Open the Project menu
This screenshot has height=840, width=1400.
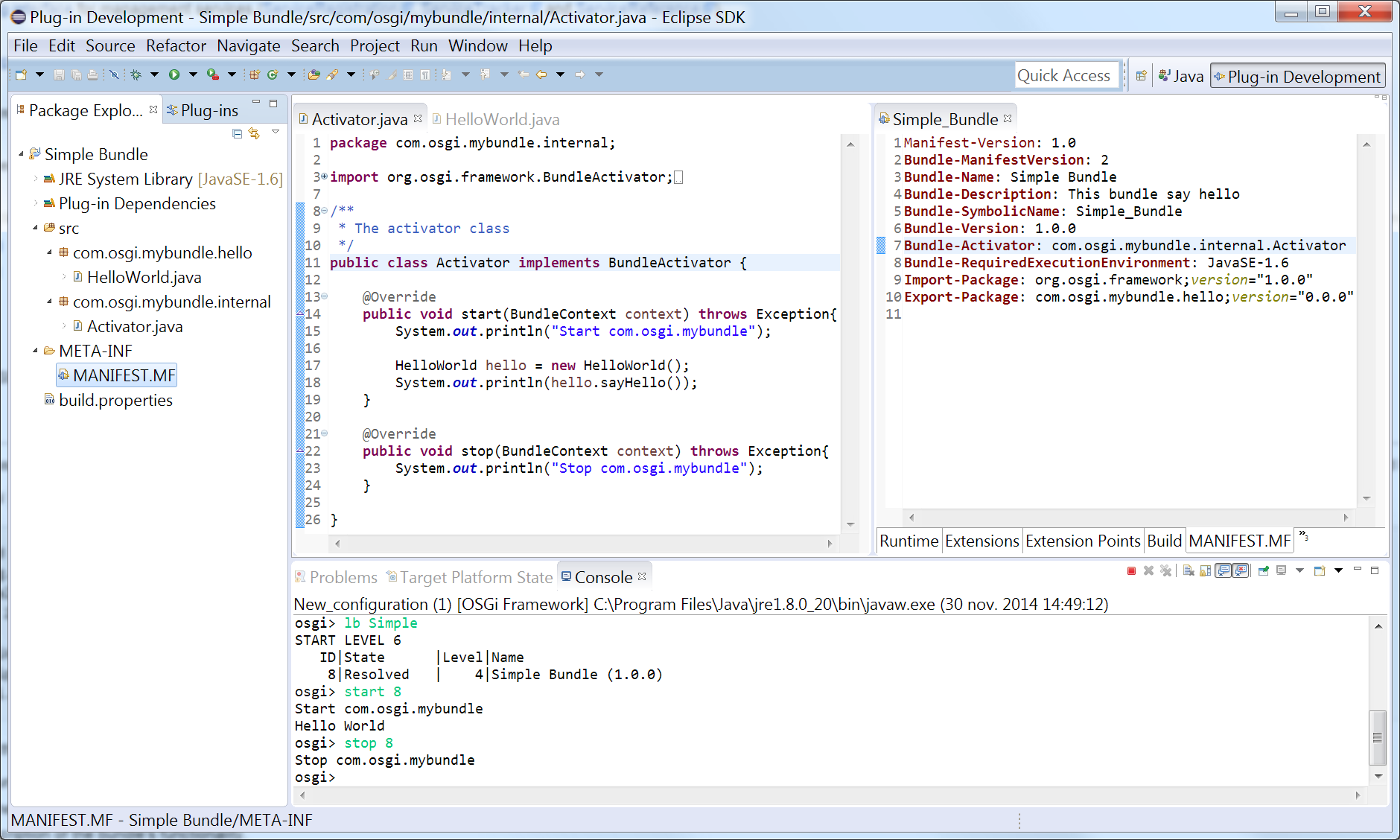pyautogui.click(x=375, y=45)
